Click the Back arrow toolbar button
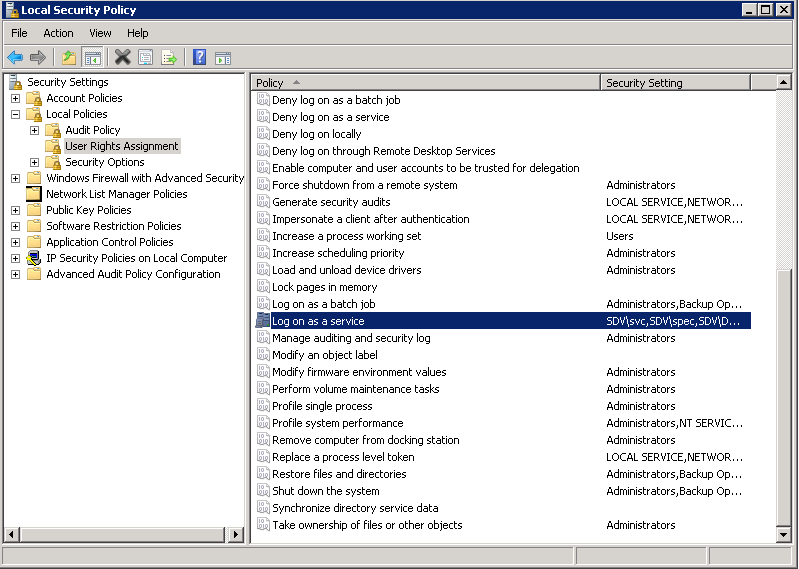Image resolution: width=799 pixels, height=569 pixels. (15, 58)
